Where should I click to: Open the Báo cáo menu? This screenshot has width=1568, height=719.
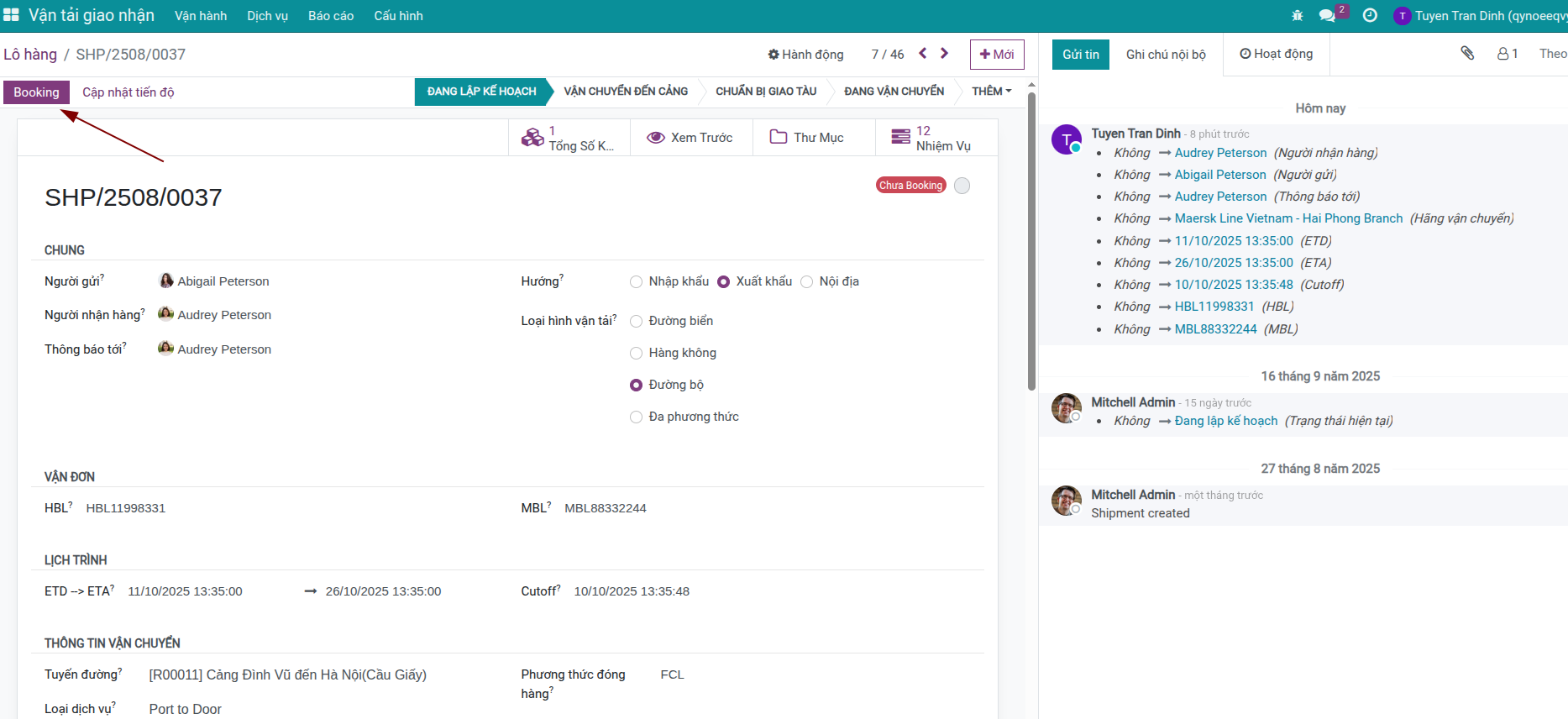(331, 16)
